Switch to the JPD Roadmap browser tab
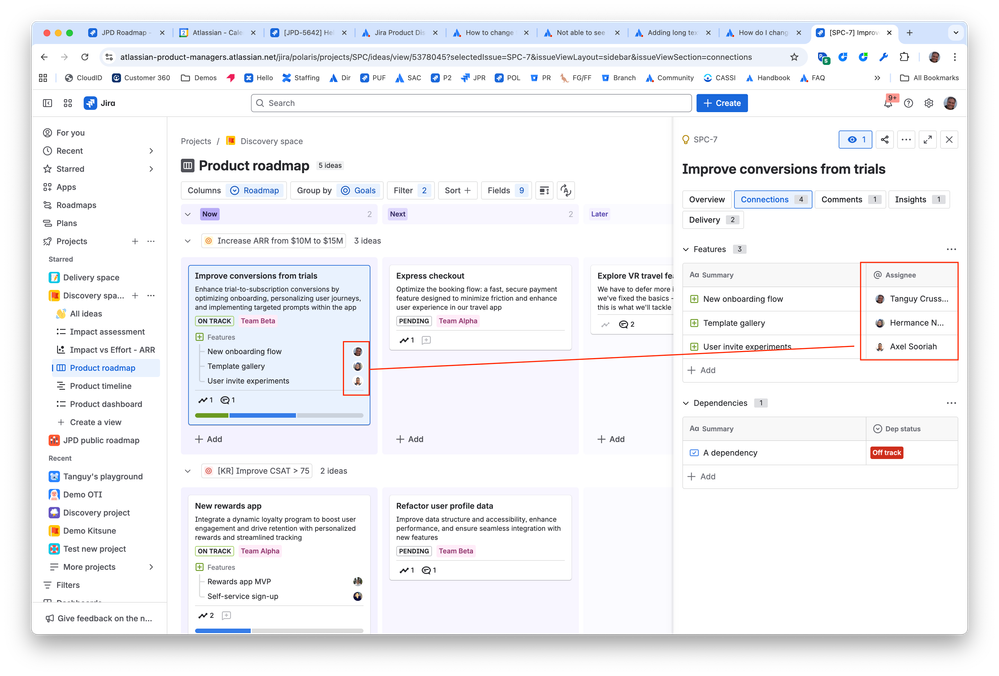999x676 pixels. point(124,32)
